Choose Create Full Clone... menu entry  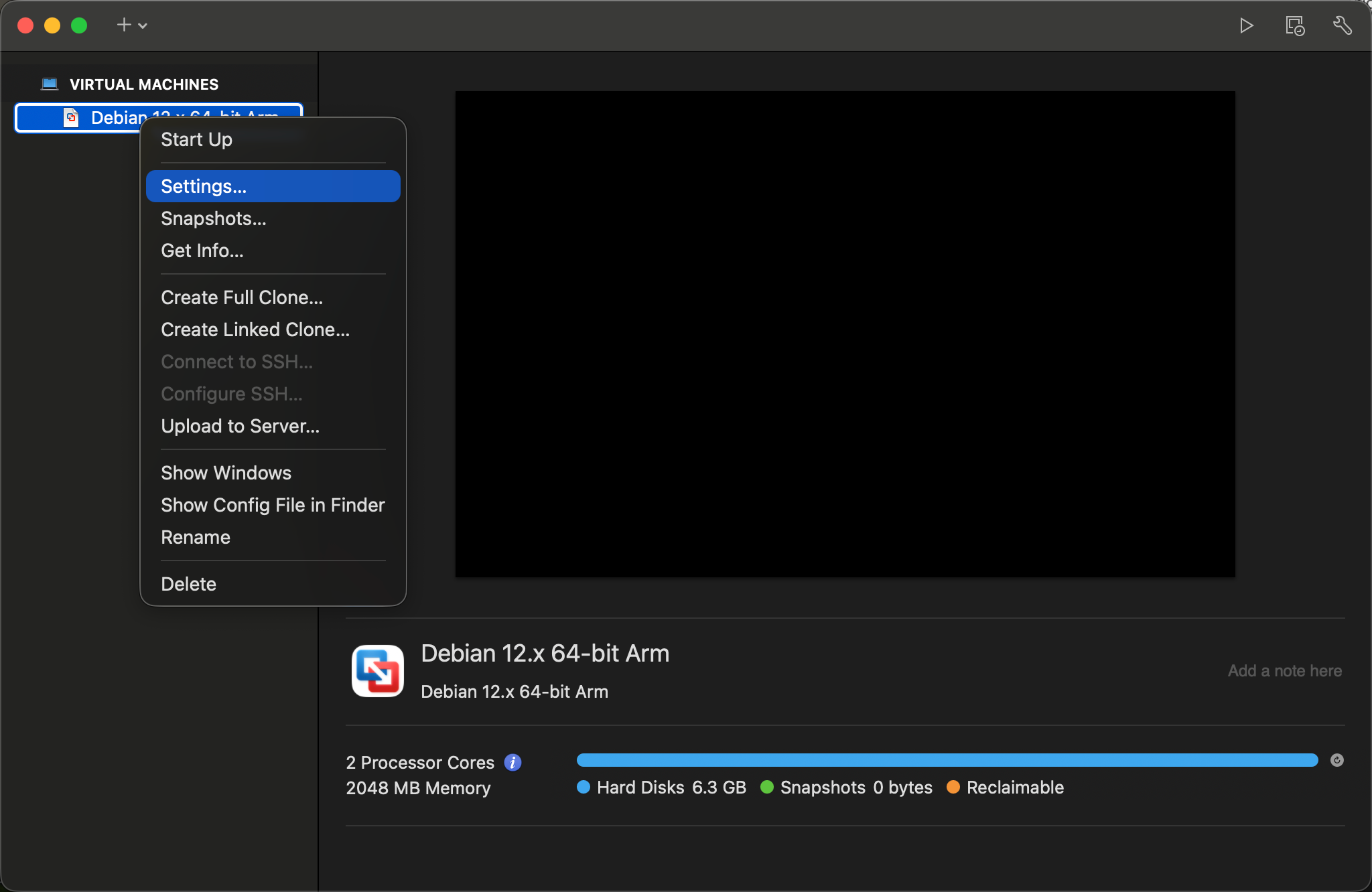[x=241, y=297]
